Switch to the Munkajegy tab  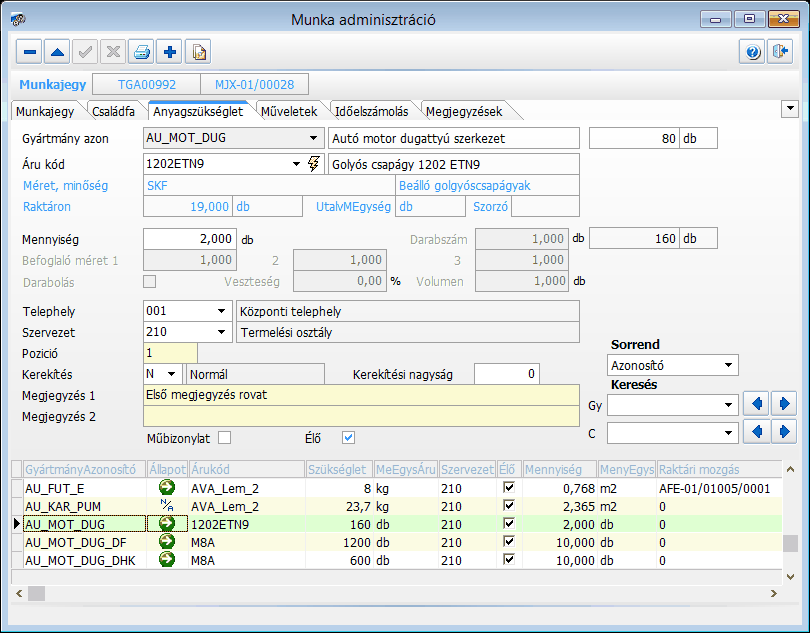[44, 111]
